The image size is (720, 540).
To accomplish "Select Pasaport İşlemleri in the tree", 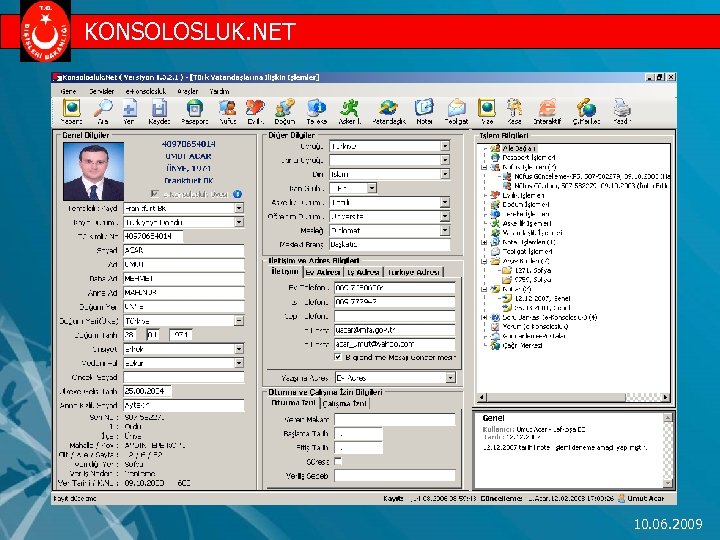I will pos(528,158).
